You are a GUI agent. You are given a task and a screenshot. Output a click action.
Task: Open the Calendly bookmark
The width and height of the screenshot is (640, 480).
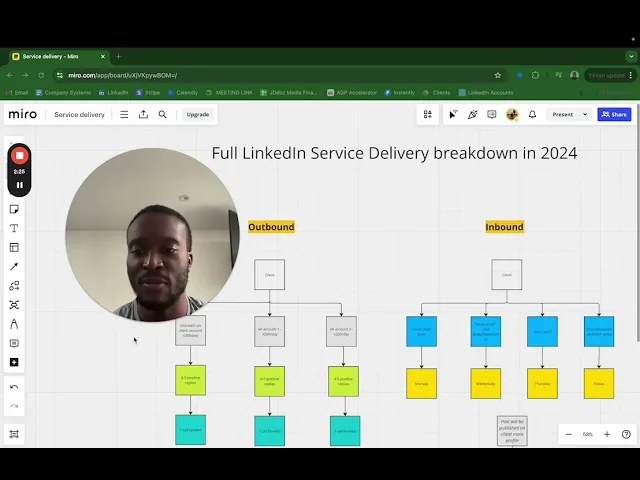click(x=183, y=93)
